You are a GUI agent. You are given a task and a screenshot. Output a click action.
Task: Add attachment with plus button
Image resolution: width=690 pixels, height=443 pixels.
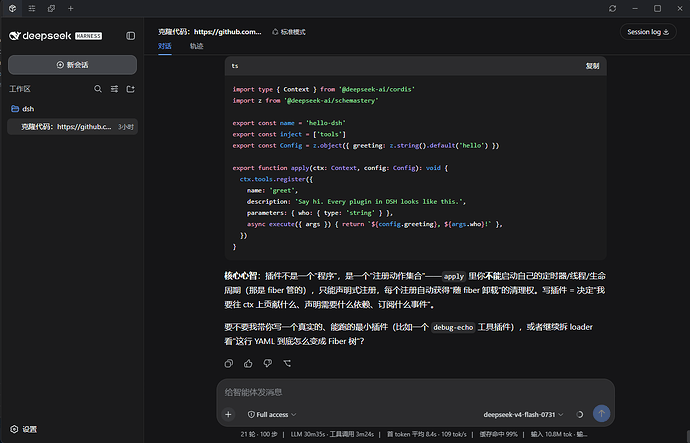coord(228,414)
